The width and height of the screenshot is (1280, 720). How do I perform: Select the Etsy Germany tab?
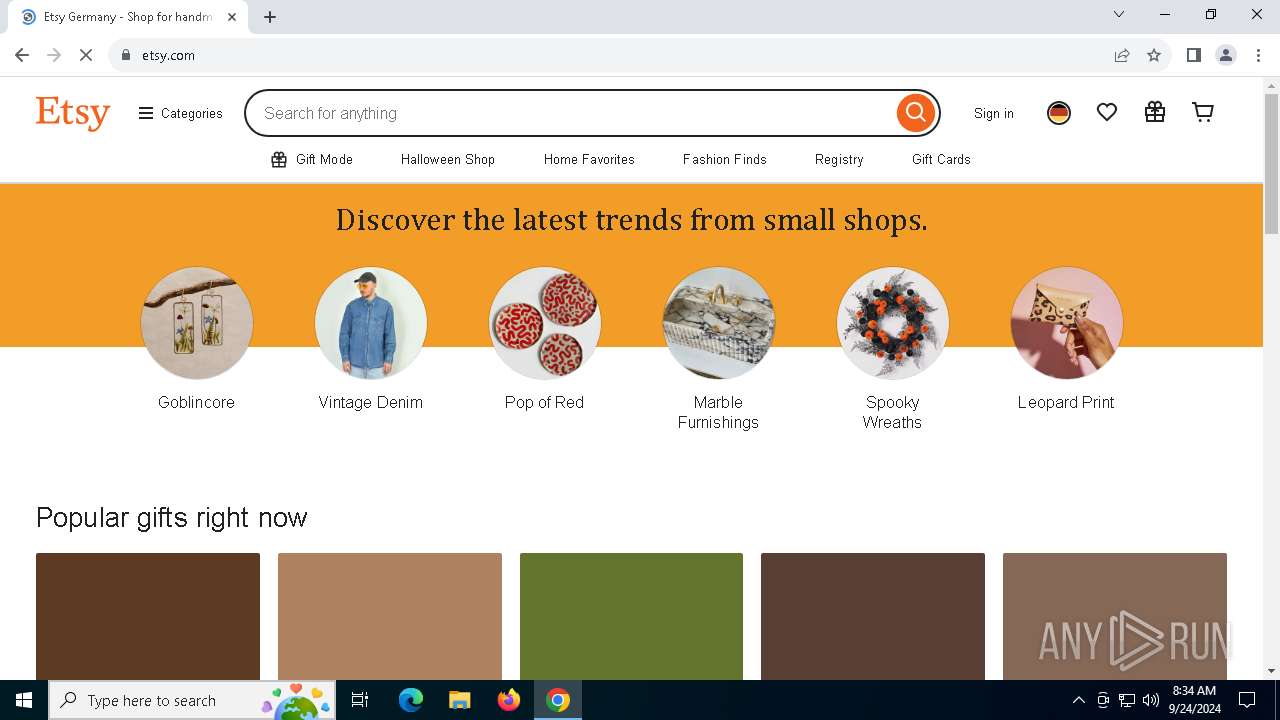click(128, 17)
